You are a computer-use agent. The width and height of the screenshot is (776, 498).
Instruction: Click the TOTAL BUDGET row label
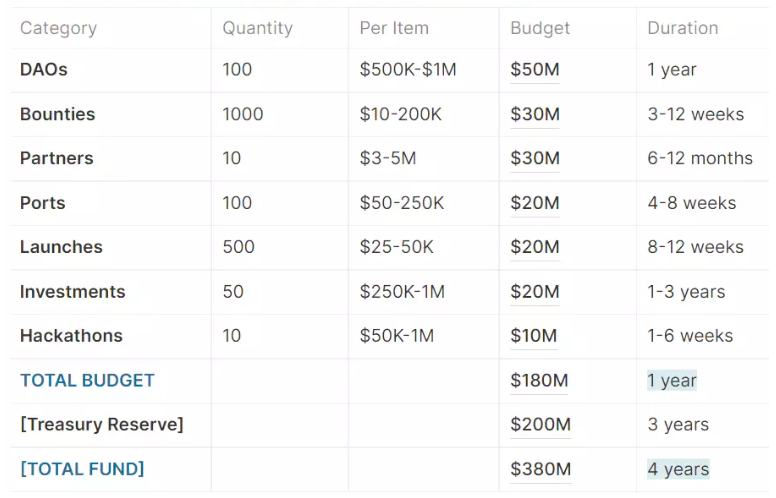pos(87,381)
